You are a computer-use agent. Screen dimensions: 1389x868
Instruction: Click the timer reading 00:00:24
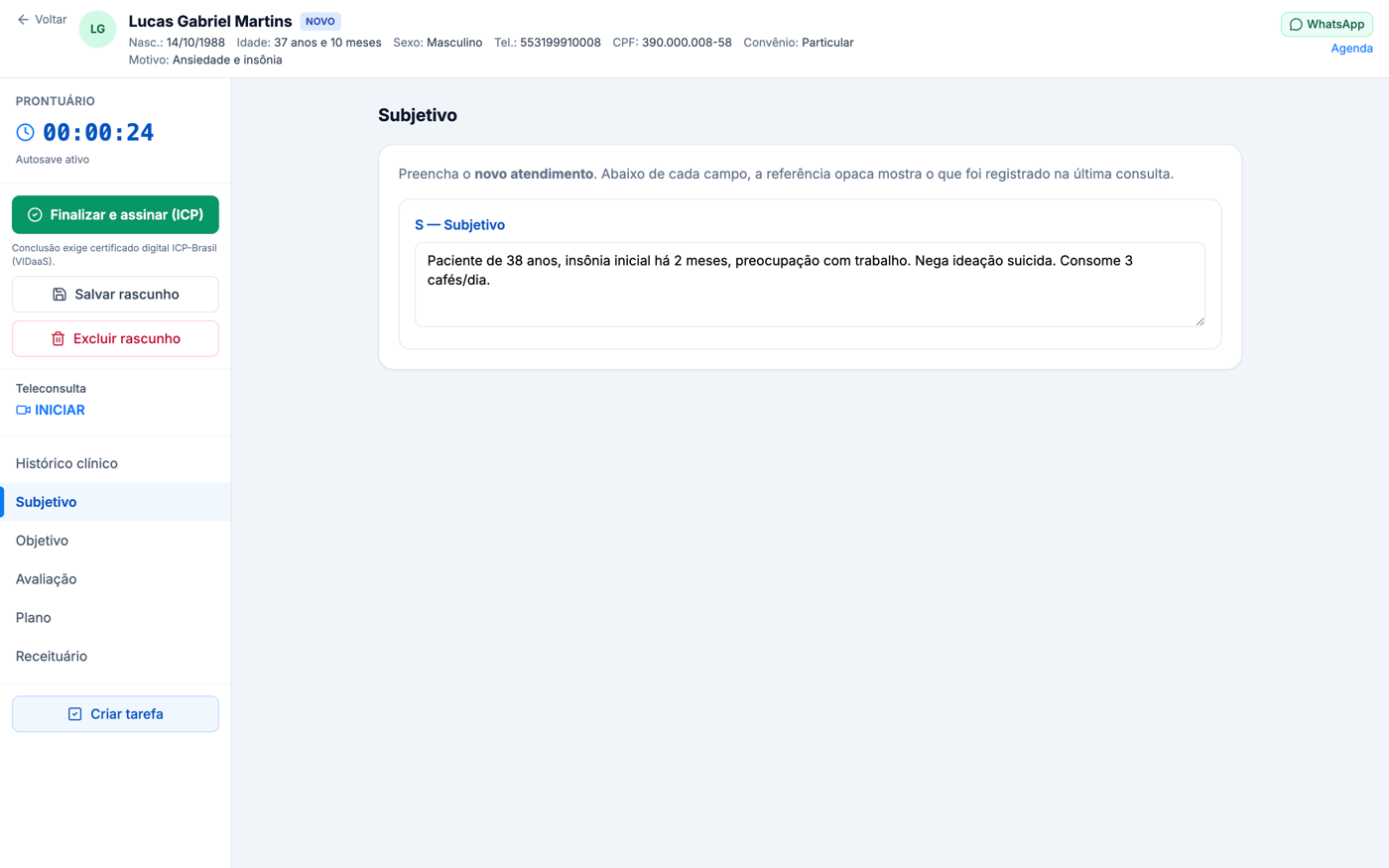click(x=98, y=132)
